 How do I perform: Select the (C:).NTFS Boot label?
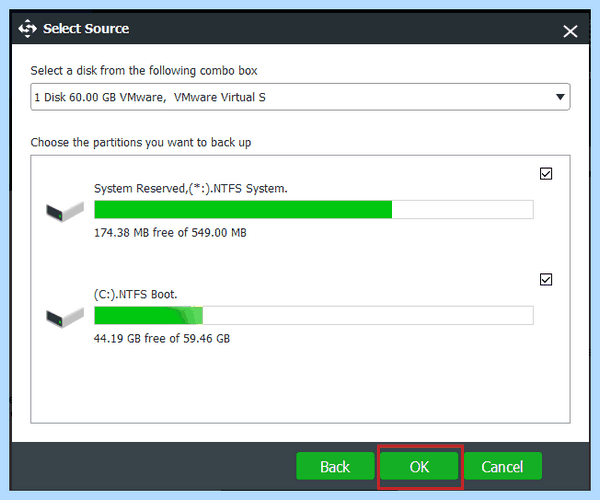(x=135, y=295)
